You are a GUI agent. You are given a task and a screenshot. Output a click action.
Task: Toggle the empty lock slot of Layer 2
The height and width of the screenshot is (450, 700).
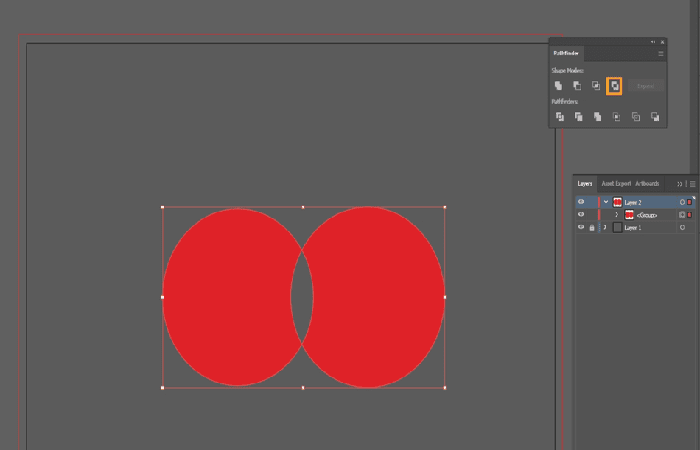tap(592, 202)
